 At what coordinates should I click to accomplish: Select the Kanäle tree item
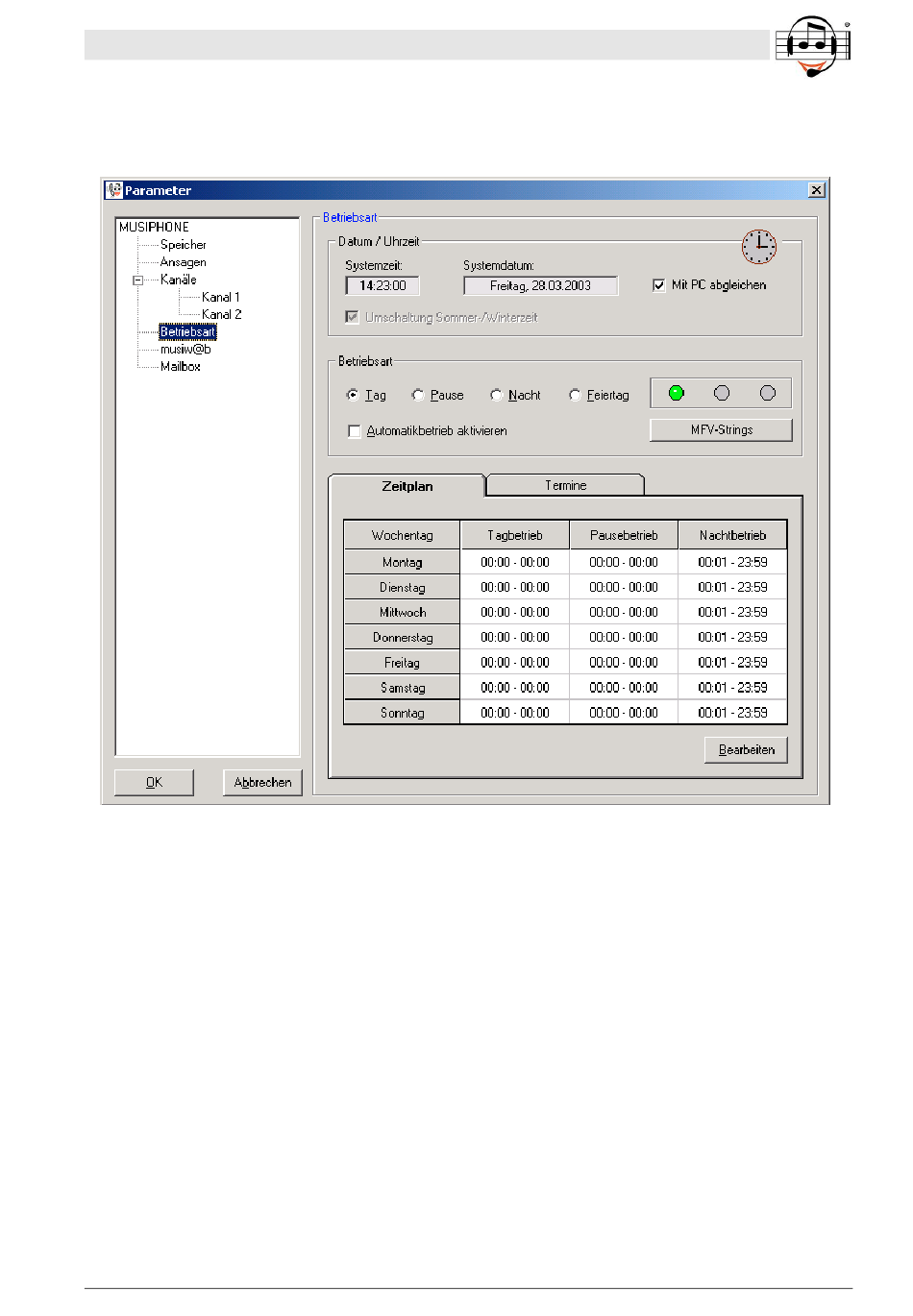point(178,280)
